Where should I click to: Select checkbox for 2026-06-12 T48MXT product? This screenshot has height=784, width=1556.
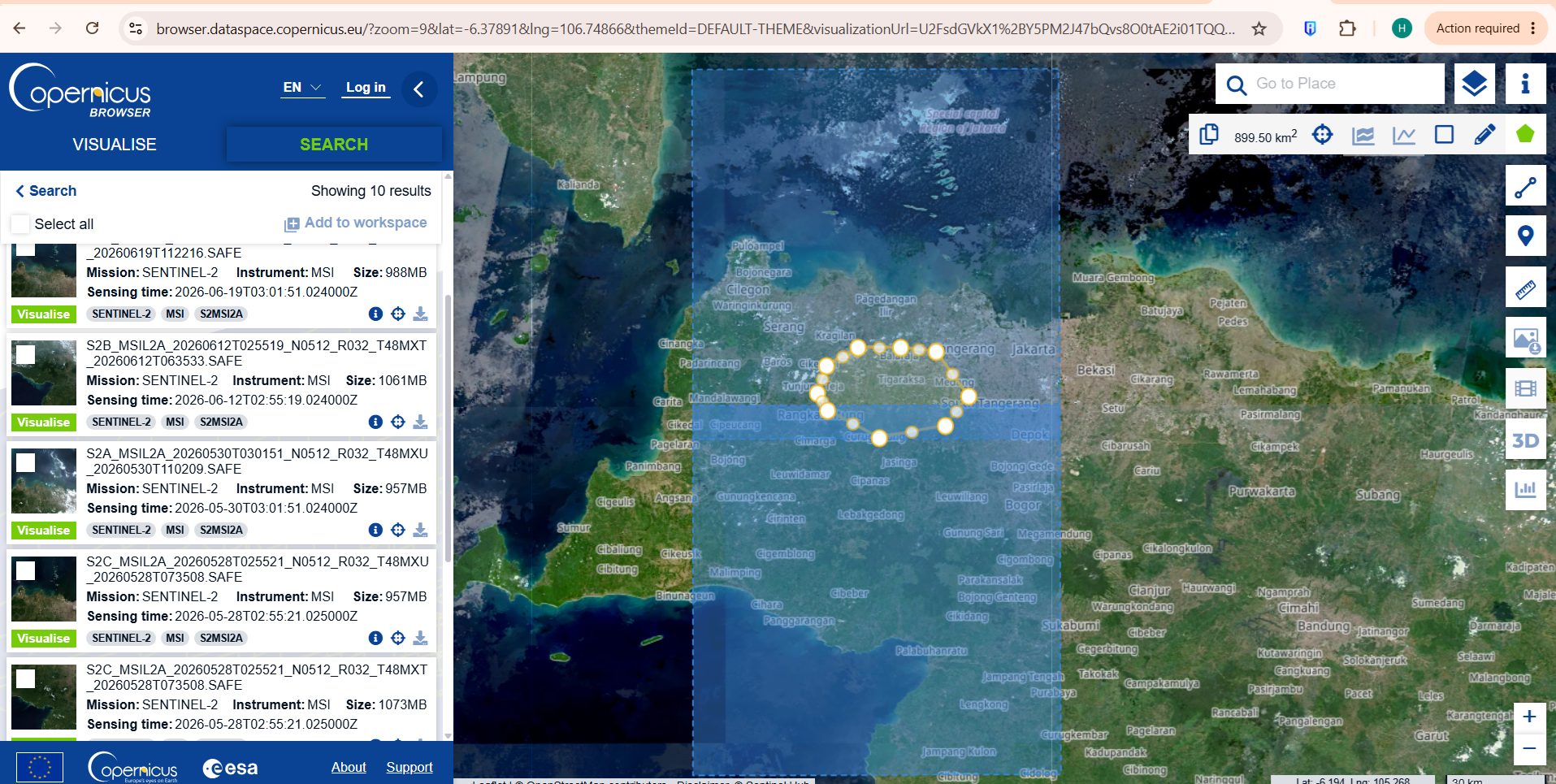(26, 354)
